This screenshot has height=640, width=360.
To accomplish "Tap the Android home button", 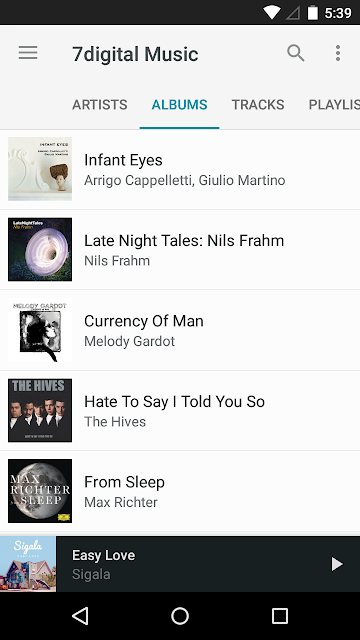I will pos(180,616).
